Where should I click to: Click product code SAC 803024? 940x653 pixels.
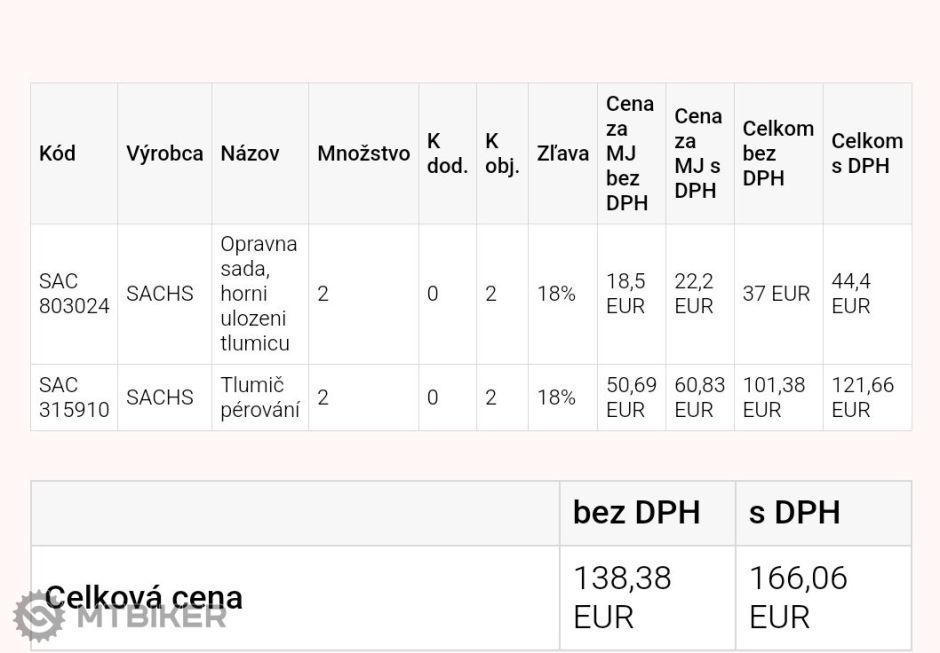[x=74, y=294]
